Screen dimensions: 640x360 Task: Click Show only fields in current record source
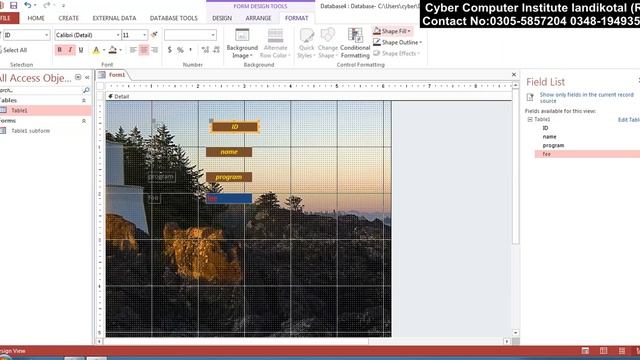coord(587,98)
